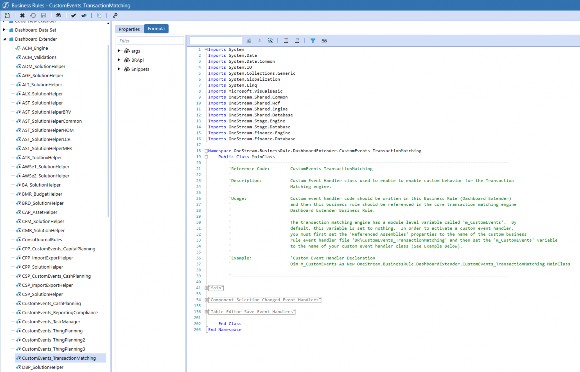Click the save (floppy disk) icon

(43, 16)
